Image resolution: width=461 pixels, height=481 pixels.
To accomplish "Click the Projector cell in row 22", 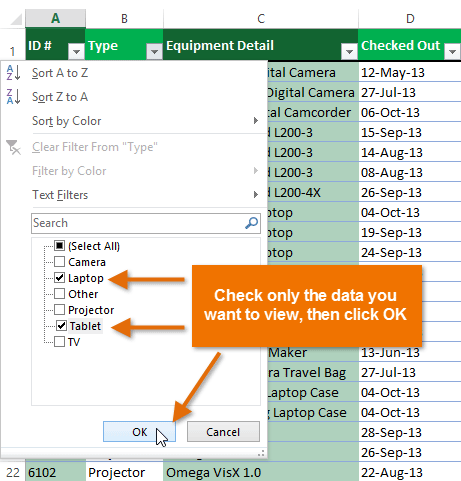I will 124,472.
